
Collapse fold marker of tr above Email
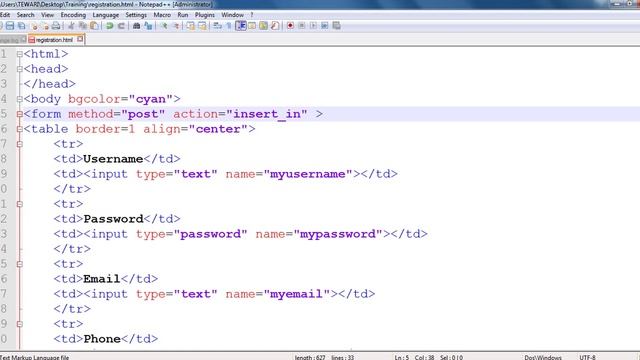pyautogui.click(x=20, y=264)
